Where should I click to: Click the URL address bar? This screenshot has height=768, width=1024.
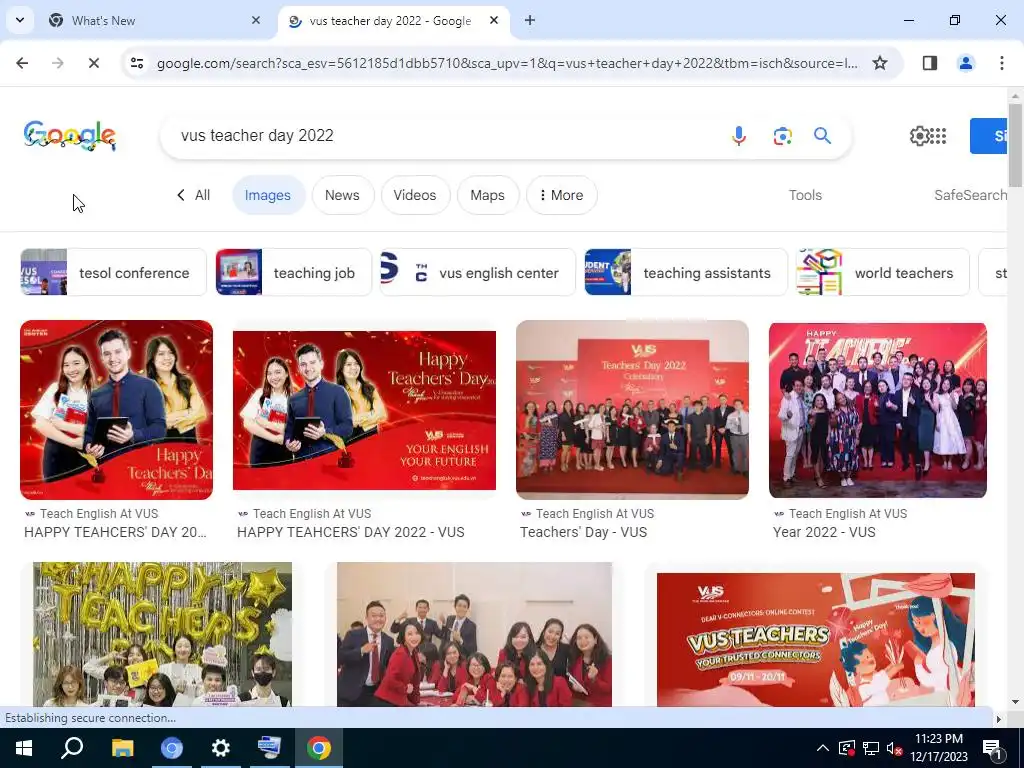[507, 63]
